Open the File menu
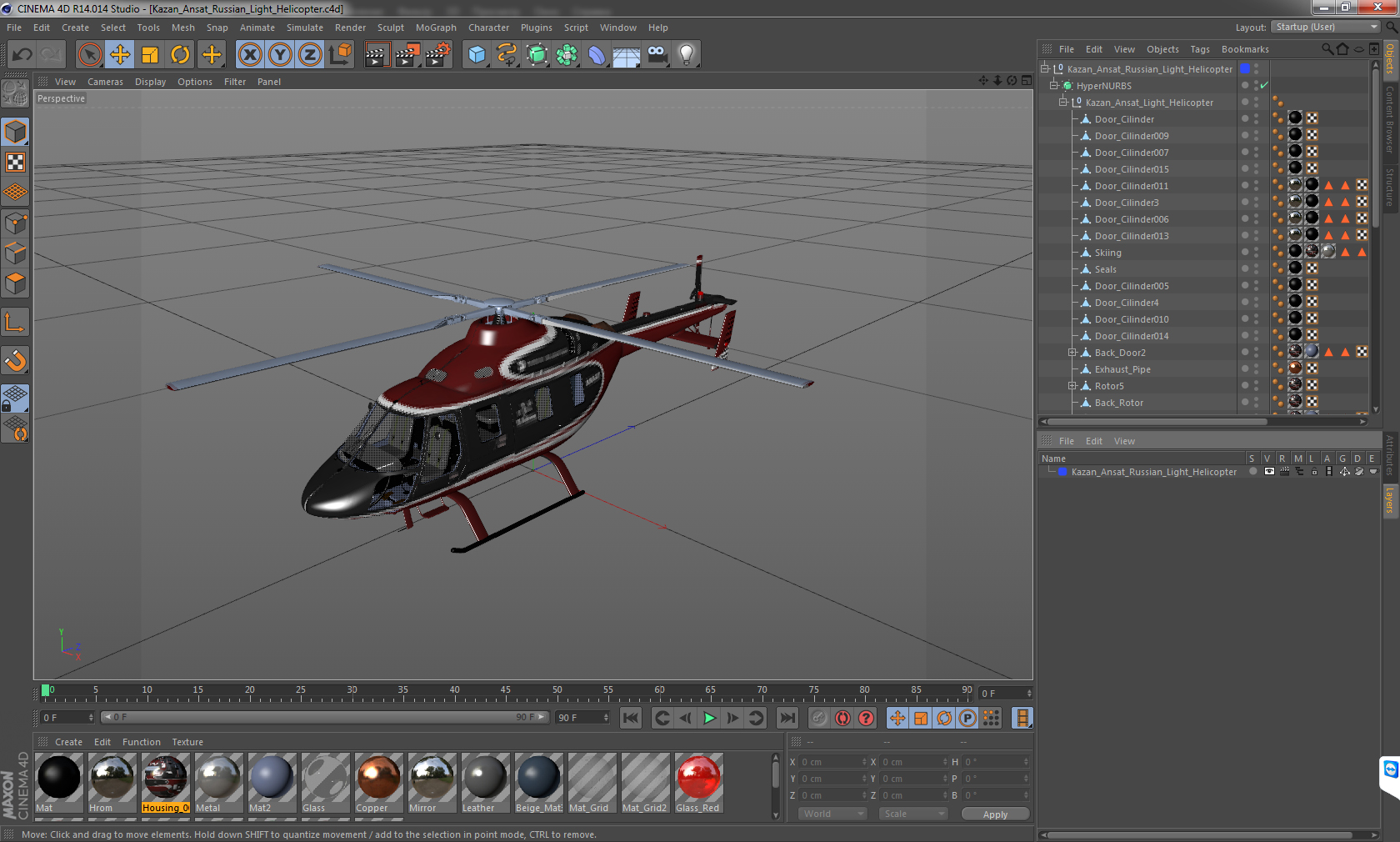The width and height of the screenshot is (1400, 842). pos(14,28)
